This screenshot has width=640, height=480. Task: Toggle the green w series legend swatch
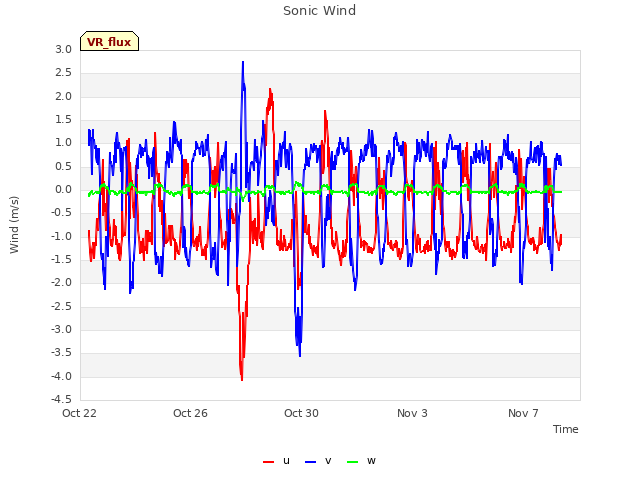(x=352, y=462)
